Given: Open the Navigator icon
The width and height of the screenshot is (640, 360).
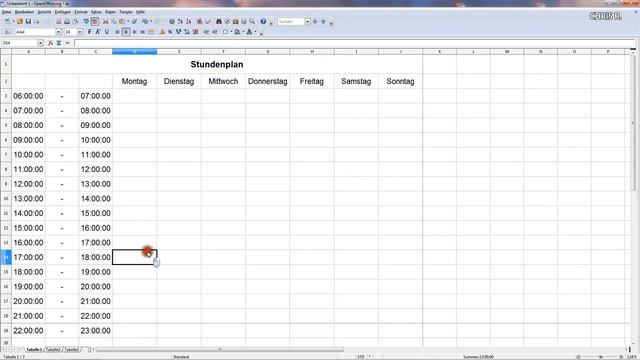Looking at the screenshot, I should click(227, 21).
